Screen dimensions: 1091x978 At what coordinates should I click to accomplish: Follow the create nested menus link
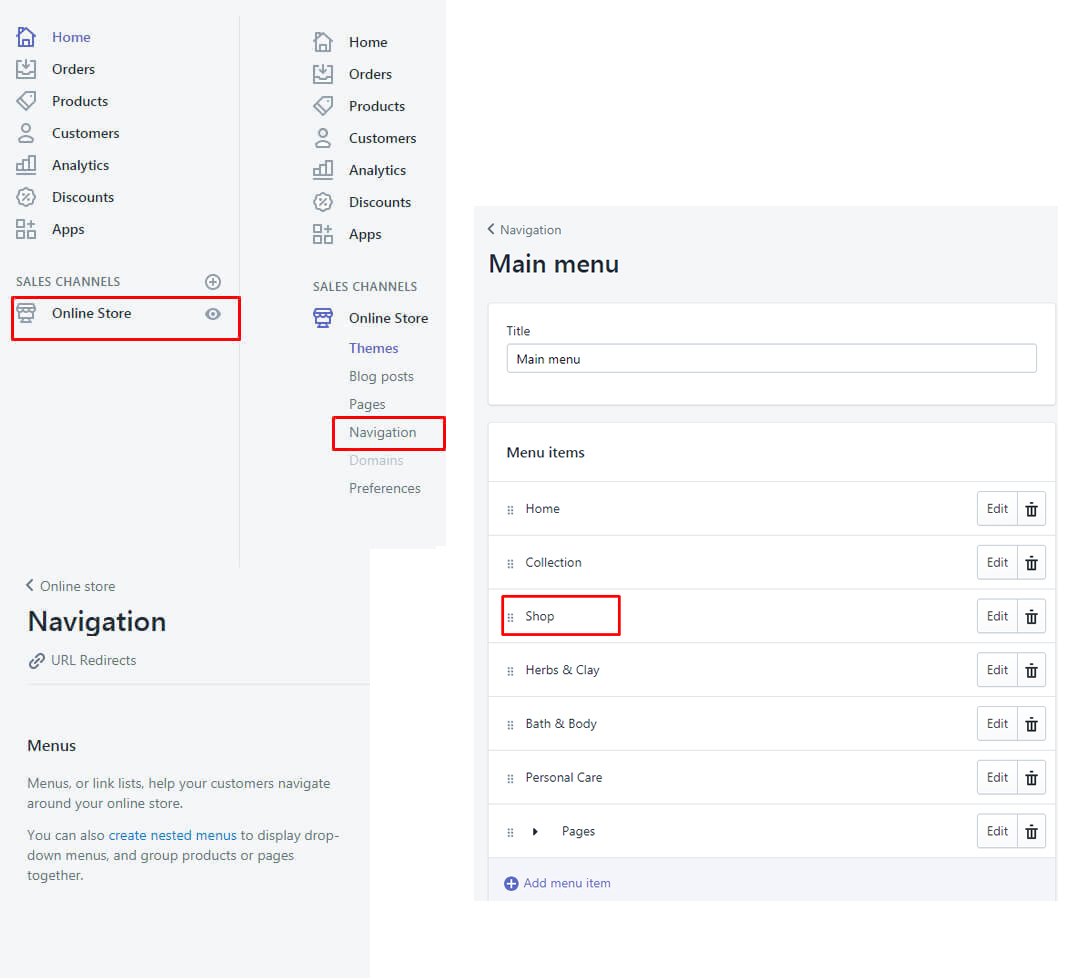[172, 835]
